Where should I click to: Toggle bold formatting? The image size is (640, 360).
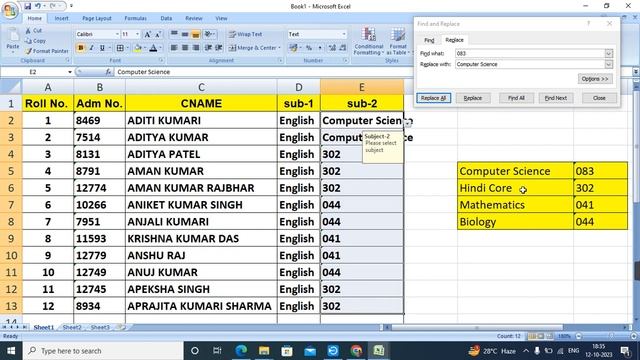pyautogui.click(x=80, y=48)
